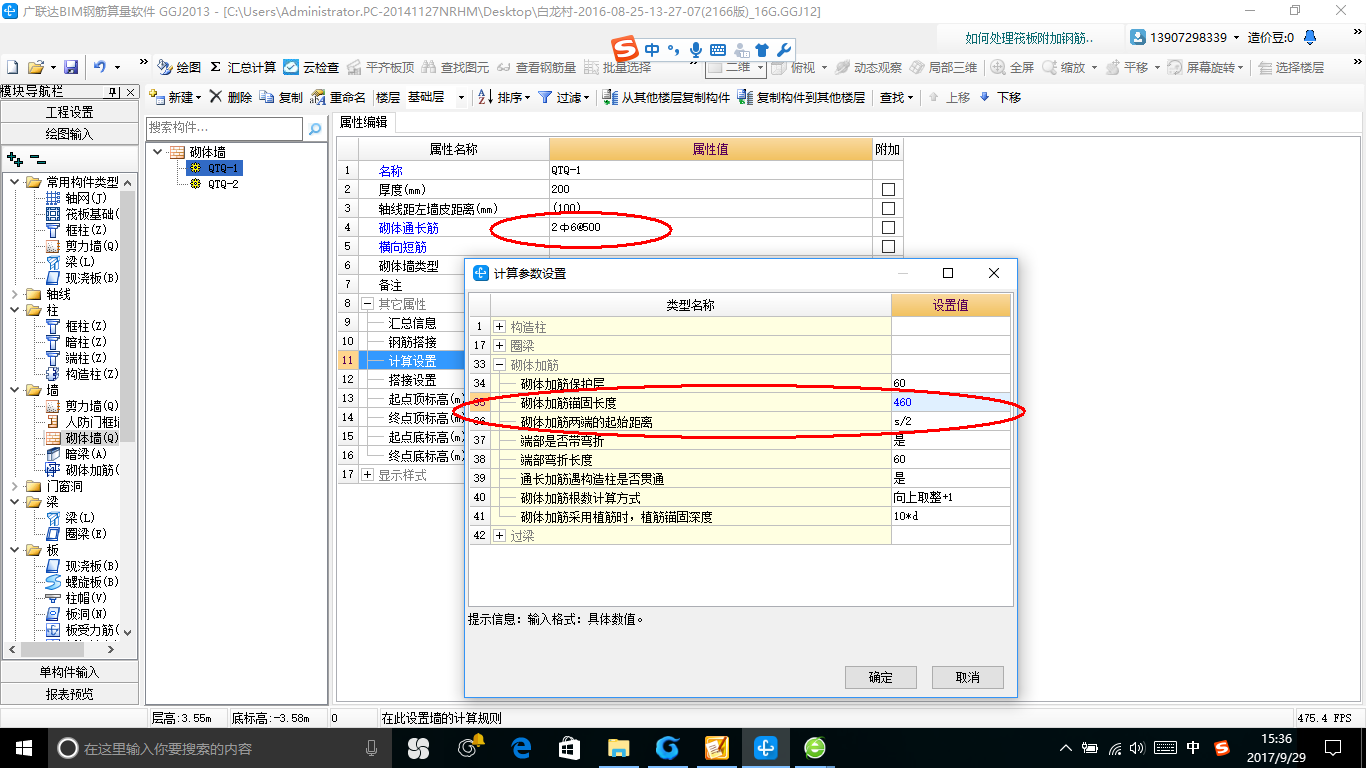Click the 重命名 rename tool
The image size is (1366, 768).
338,97
